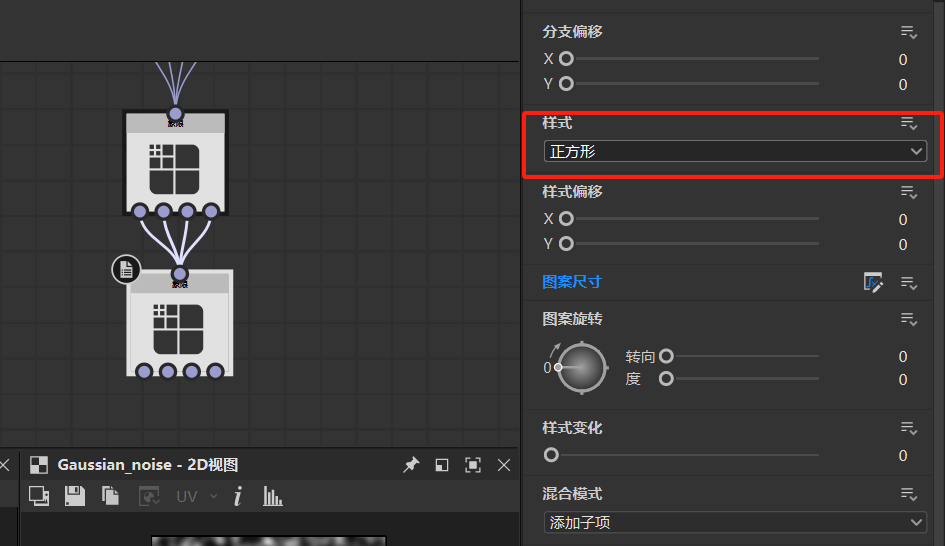Screen dimensions: 945x546
Task: Click the 样式偏移 X value field
Action: click(902, 219)
